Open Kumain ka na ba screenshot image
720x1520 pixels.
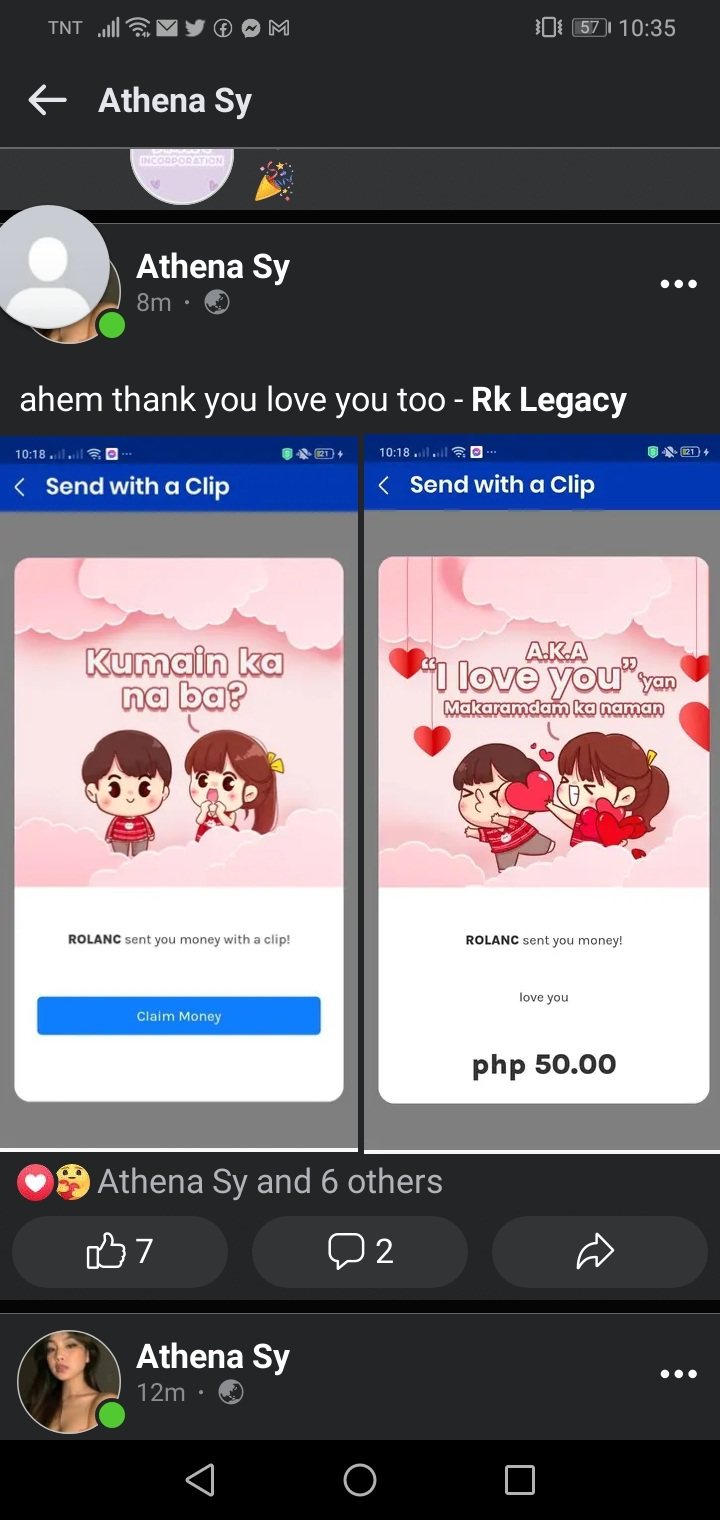(x=179, y=792)
